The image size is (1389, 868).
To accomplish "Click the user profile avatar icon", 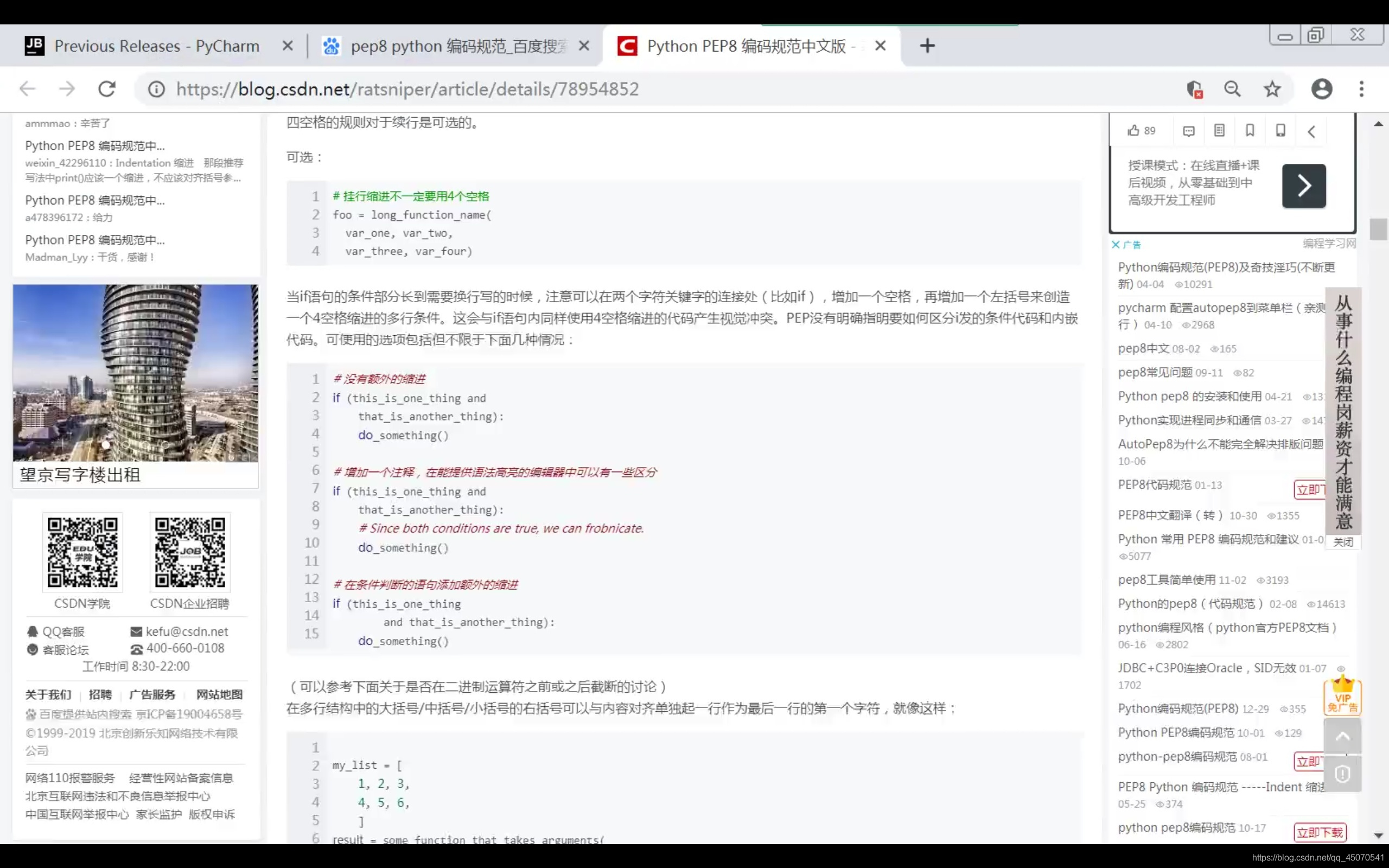I will click(1321, 89).
